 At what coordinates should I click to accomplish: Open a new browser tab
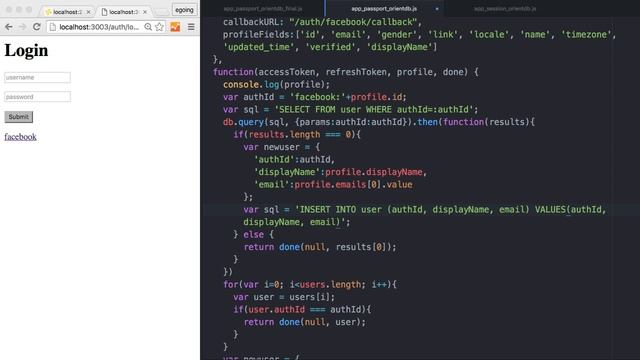click(x=162, y=12)
